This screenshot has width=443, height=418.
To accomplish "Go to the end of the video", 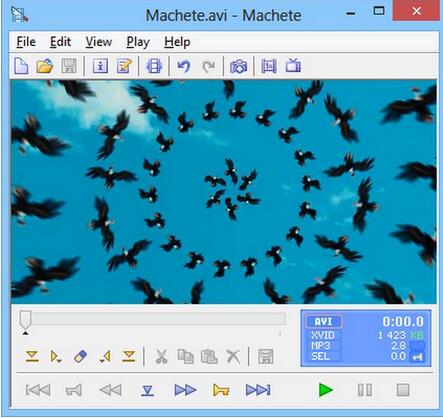I will [258, 390].
